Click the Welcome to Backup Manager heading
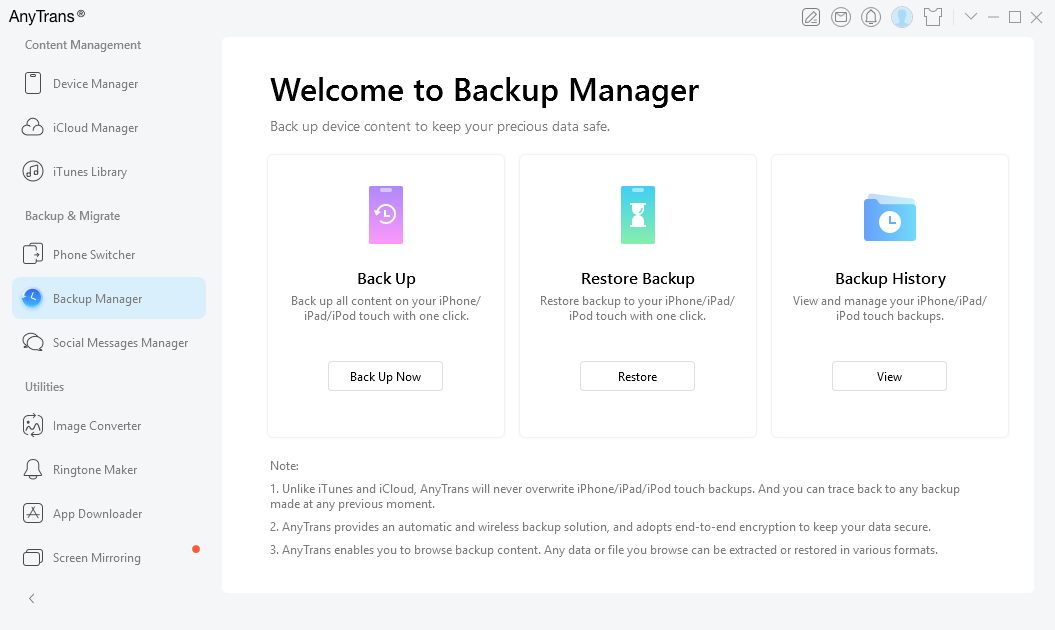 coord(484,90)
